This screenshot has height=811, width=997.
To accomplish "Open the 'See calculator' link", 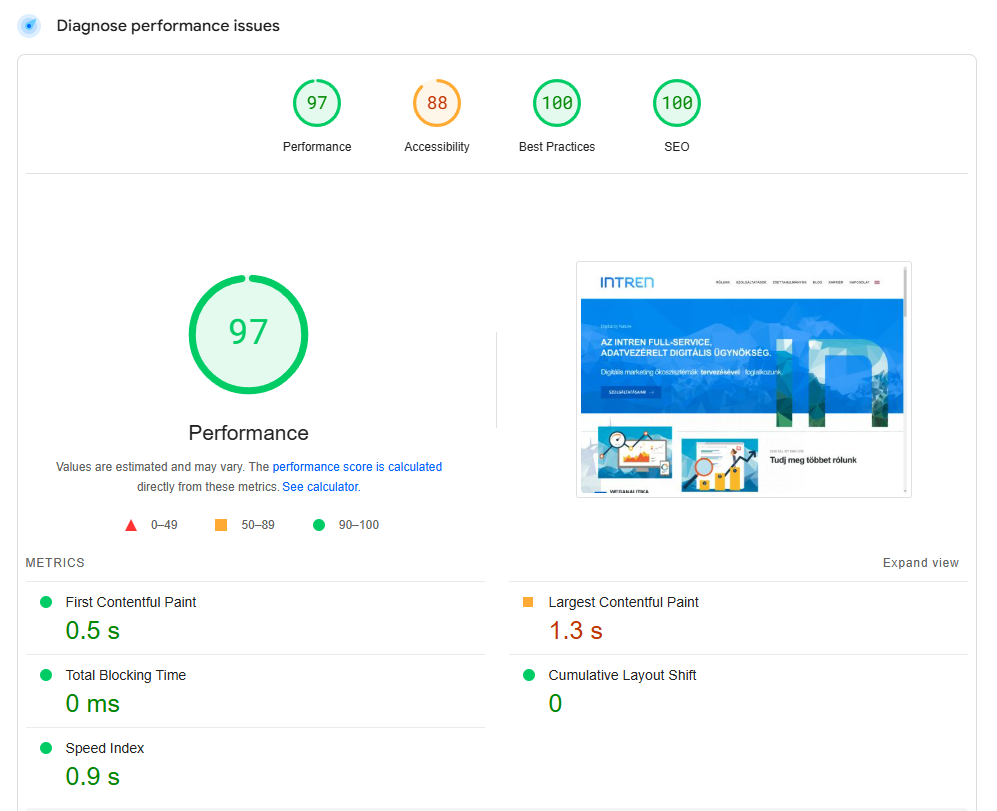I will (321, 487).
